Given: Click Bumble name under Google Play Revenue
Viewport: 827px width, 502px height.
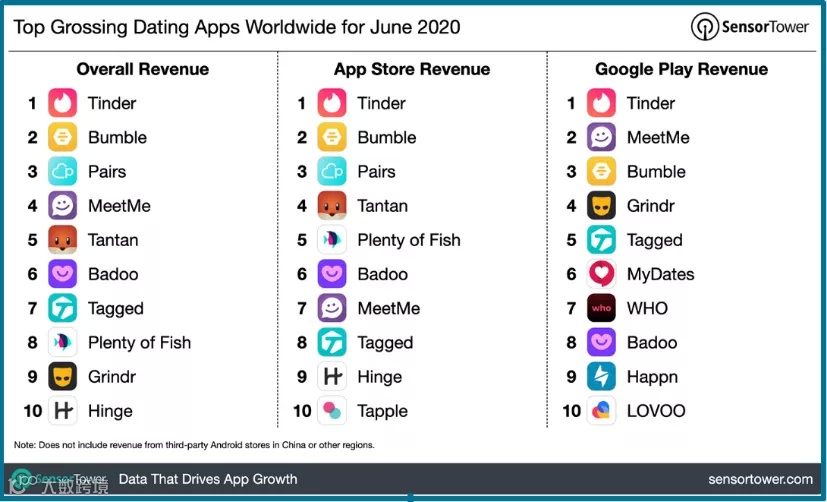Looking at the screenshot, I should [x=656, y=171].
